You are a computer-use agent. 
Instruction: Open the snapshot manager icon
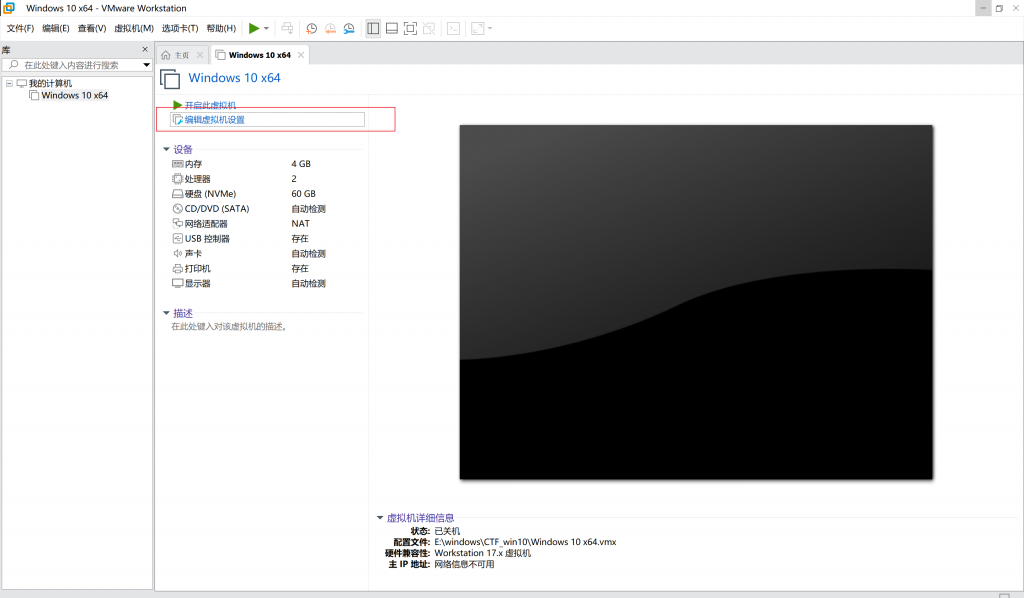(x=349, y=28)
